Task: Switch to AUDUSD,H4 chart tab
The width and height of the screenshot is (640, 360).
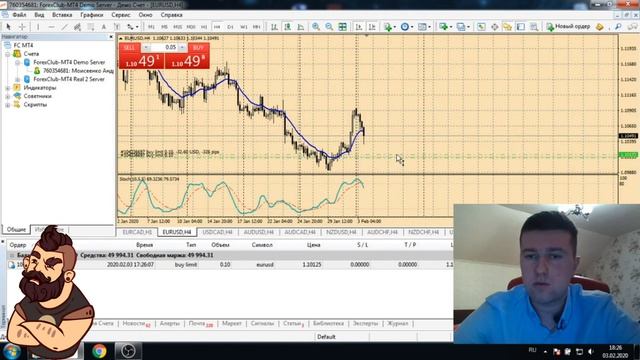Action: 258,232
